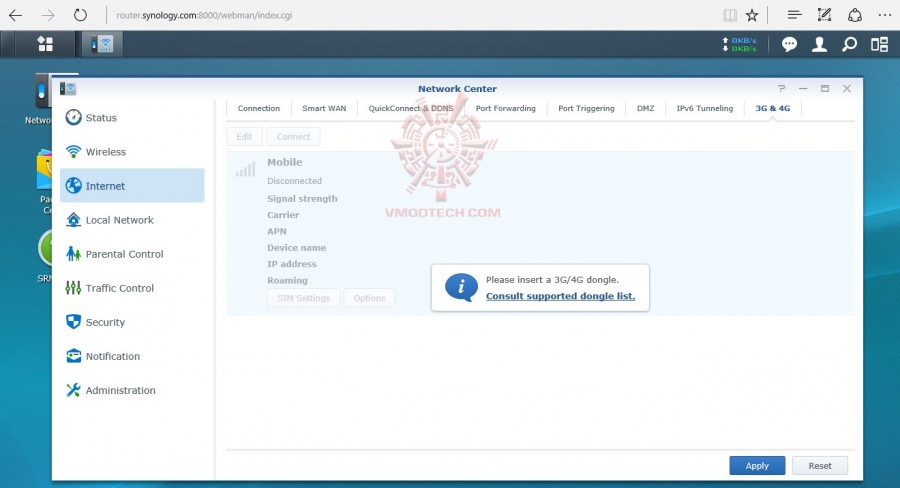Reload the page in browser

80,15
